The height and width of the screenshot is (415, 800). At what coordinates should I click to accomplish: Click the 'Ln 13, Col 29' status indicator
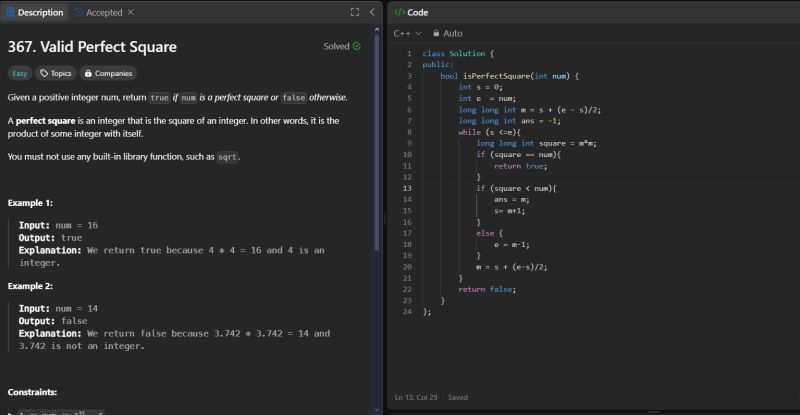(x=418, y=397)
